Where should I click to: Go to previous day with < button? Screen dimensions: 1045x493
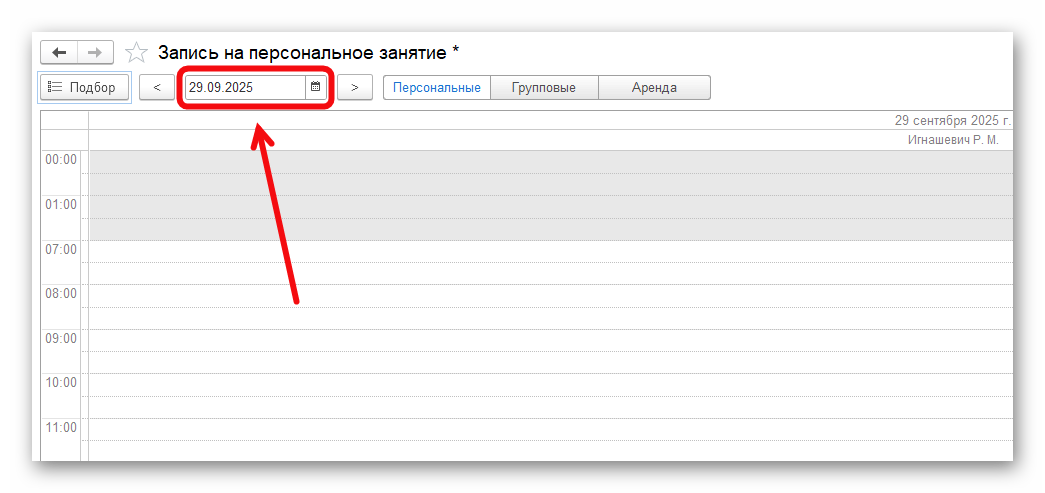(156, 87)
